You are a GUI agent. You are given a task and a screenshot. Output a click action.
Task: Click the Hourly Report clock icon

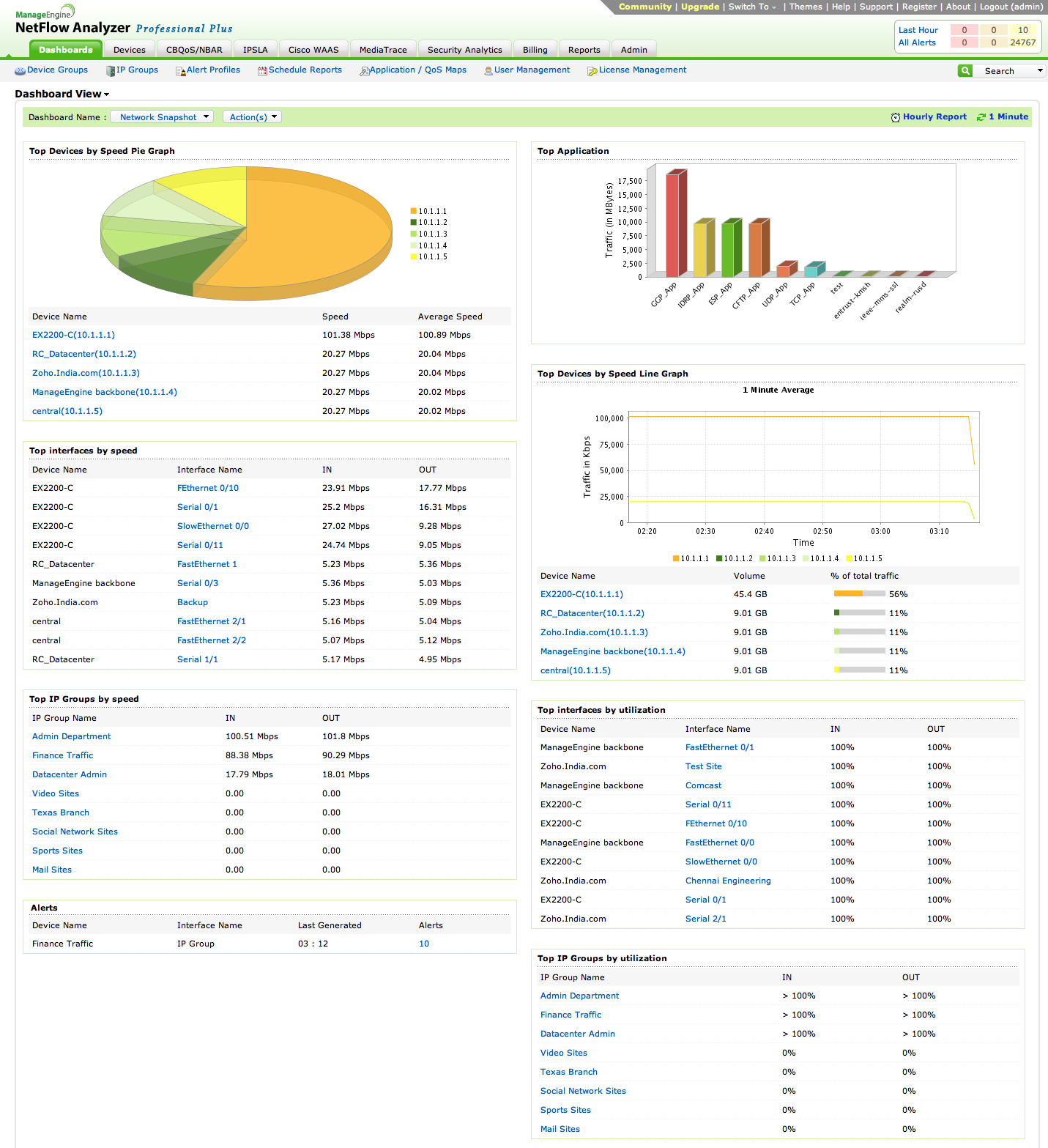coord(896,117)
